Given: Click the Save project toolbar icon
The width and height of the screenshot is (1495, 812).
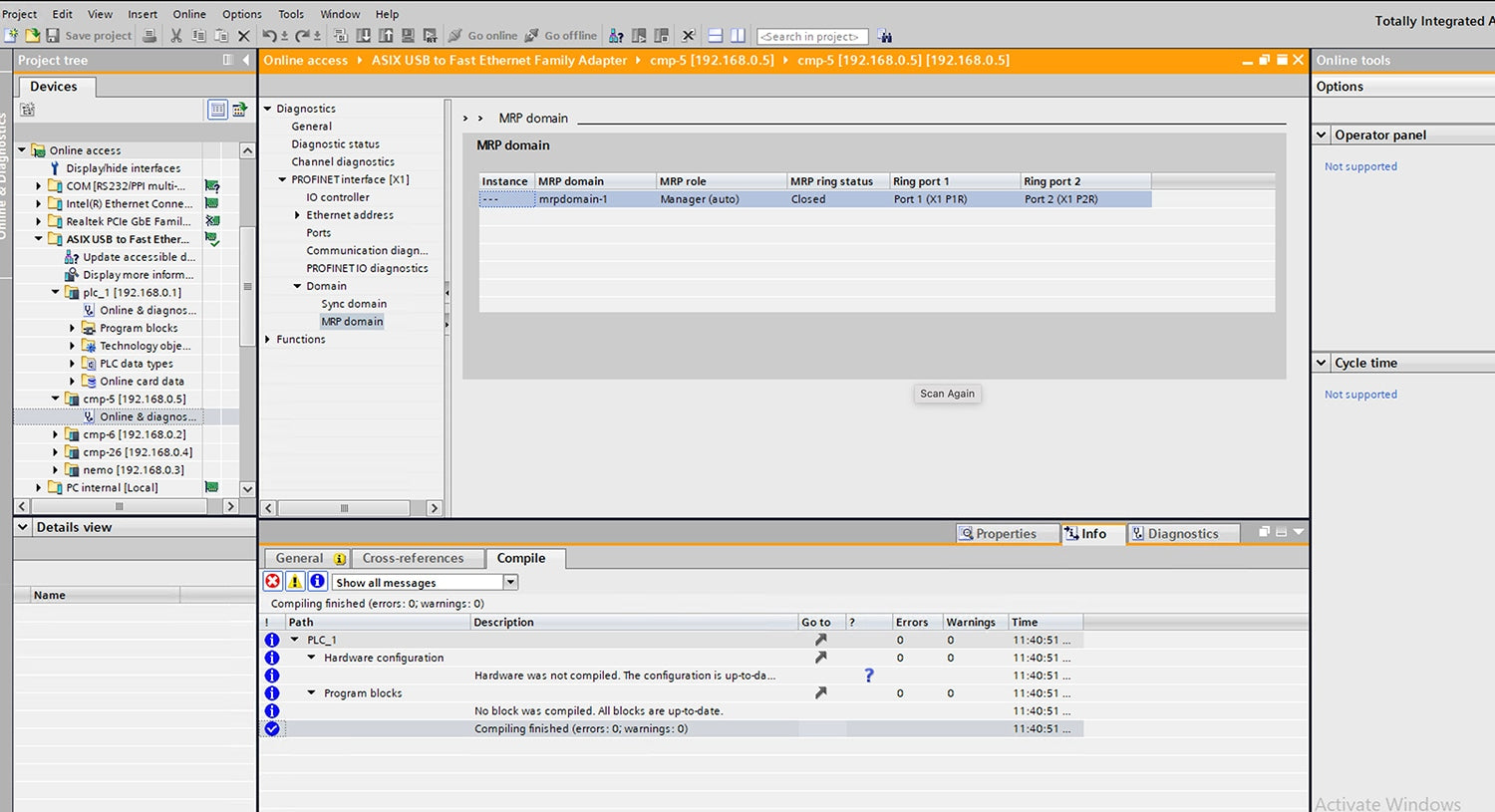Looking at the screenshot, I should click(53, 36).
